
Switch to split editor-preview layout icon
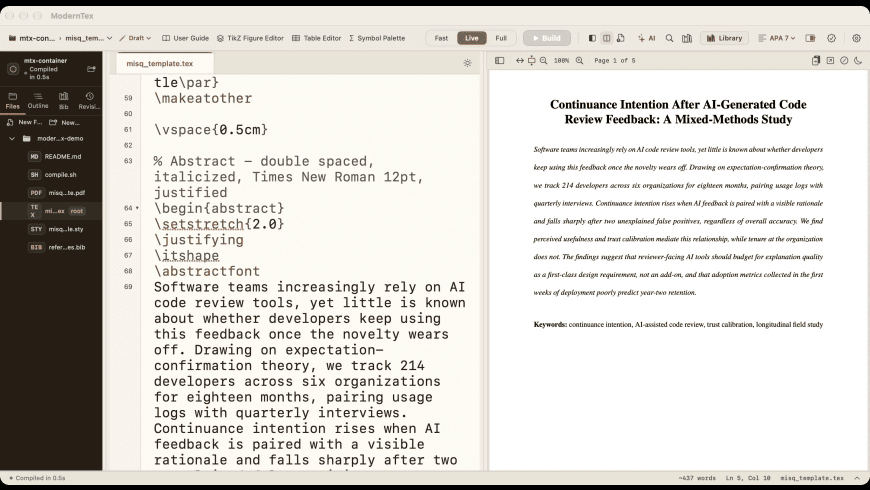[606, 38]
